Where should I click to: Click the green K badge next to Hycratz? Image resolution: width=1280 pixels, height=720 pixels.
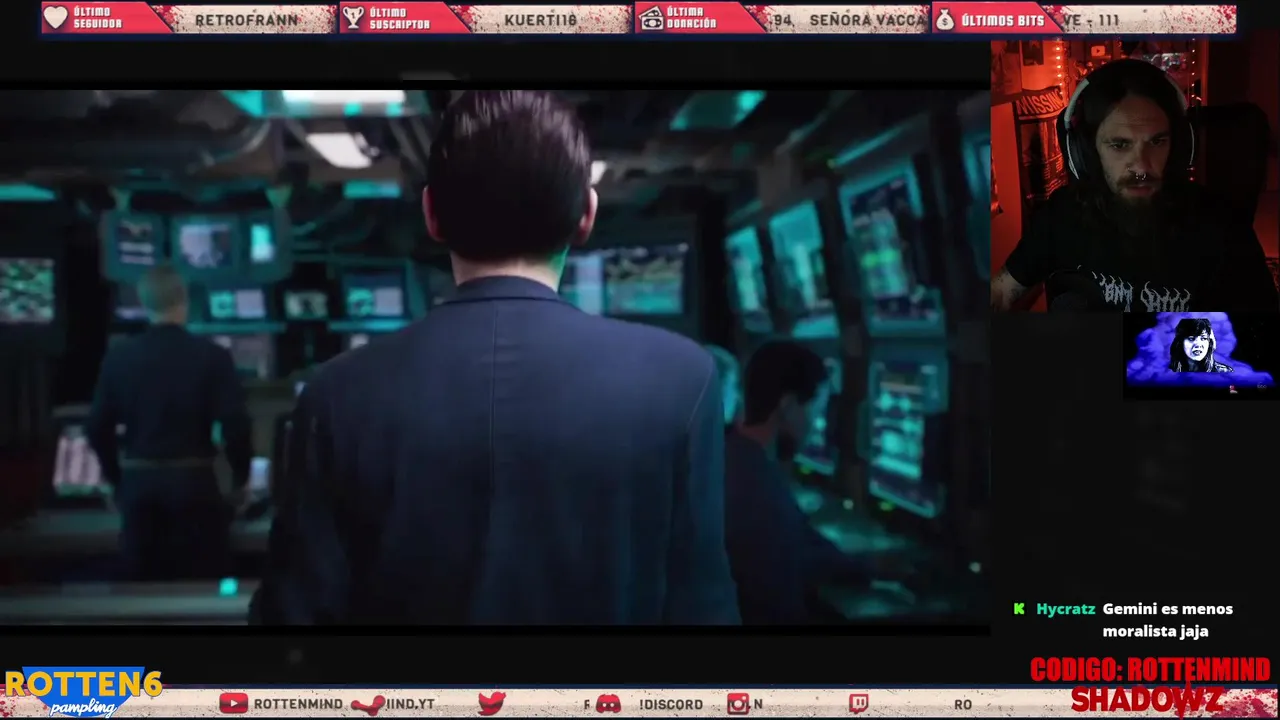coord(1019,609)
